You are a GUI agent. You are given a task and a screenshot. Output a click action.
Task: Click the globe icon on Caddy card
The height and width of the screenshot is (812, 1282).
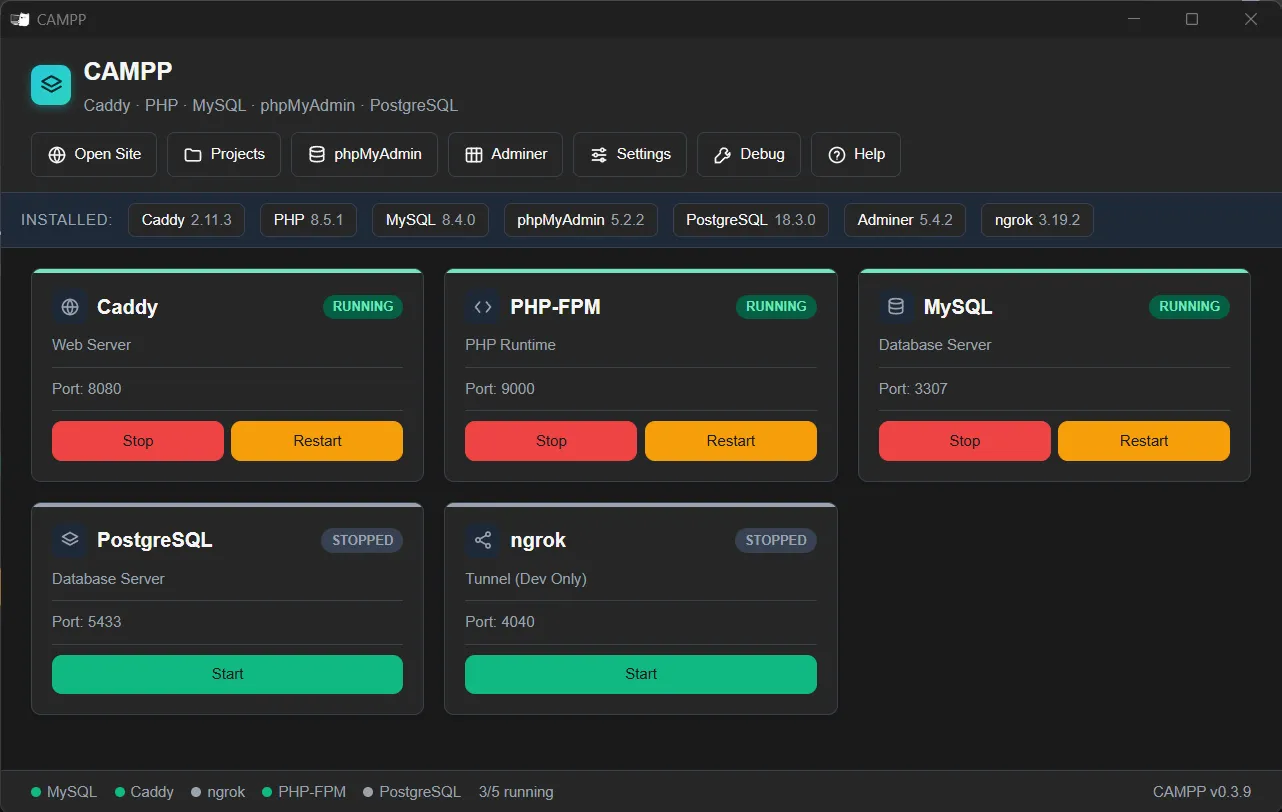click(x=70, y=307)
